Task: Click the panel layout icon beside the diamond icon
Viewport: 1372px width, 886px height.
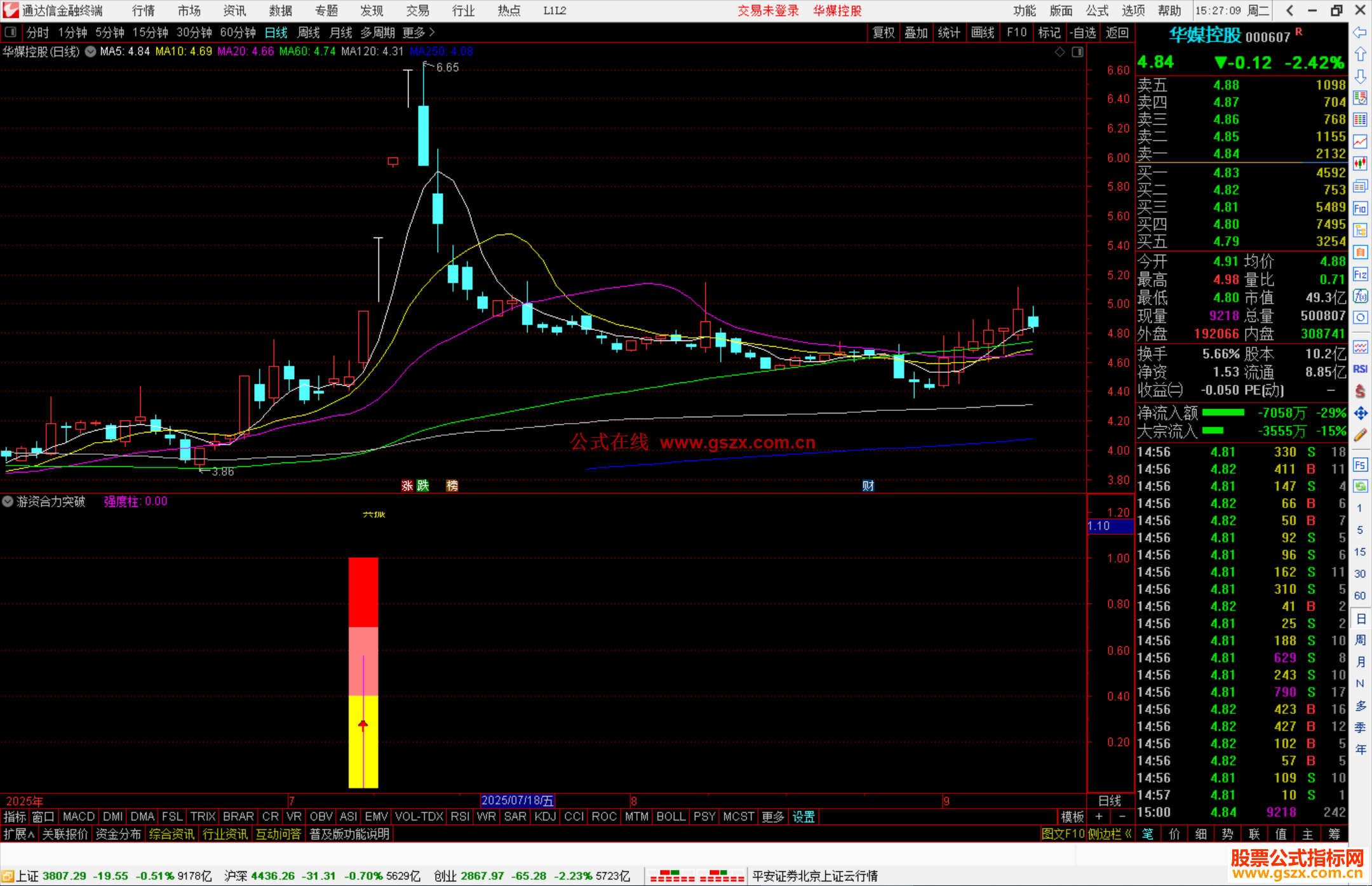Action: pyautogui.click(x=1077, y=52)
